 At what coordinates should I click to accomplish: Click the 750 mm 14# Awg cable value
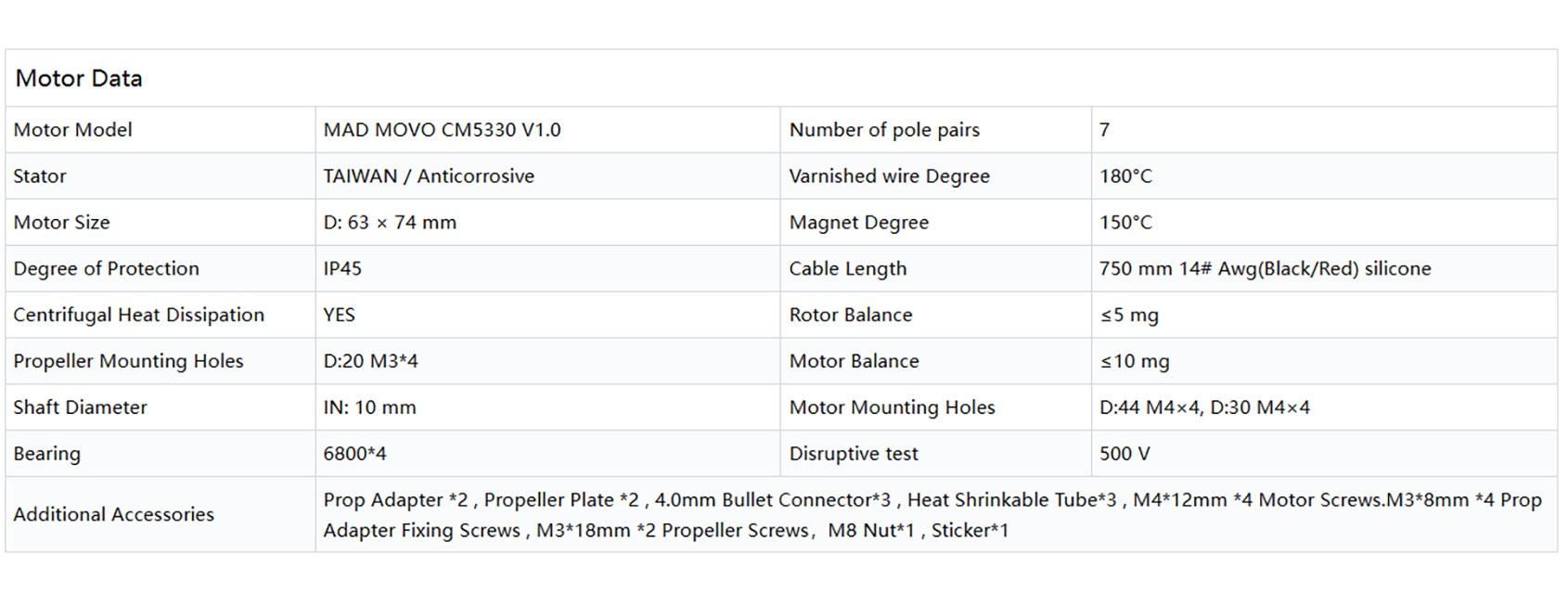[1265, 269]
